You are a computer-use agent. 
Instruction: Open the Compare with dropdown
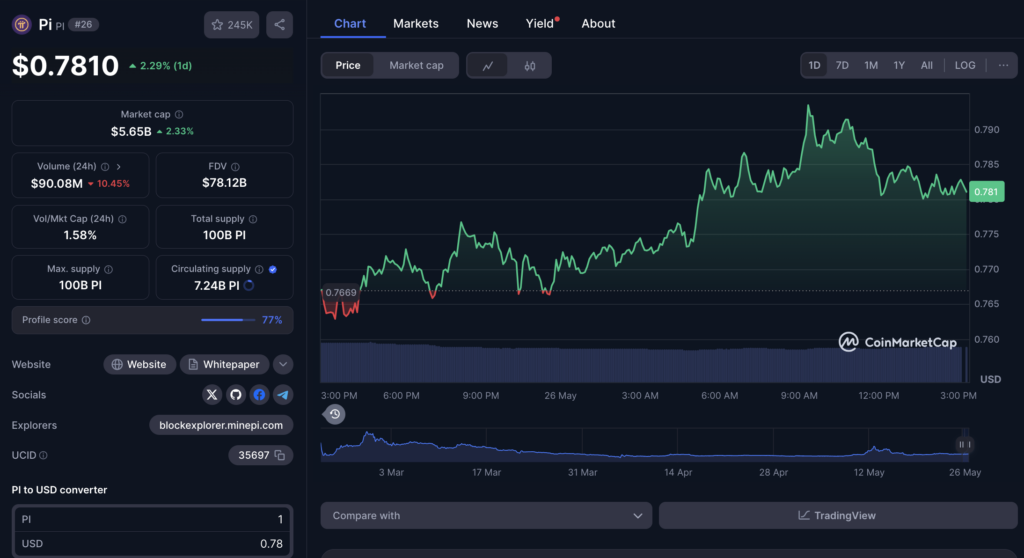point(486,516)
